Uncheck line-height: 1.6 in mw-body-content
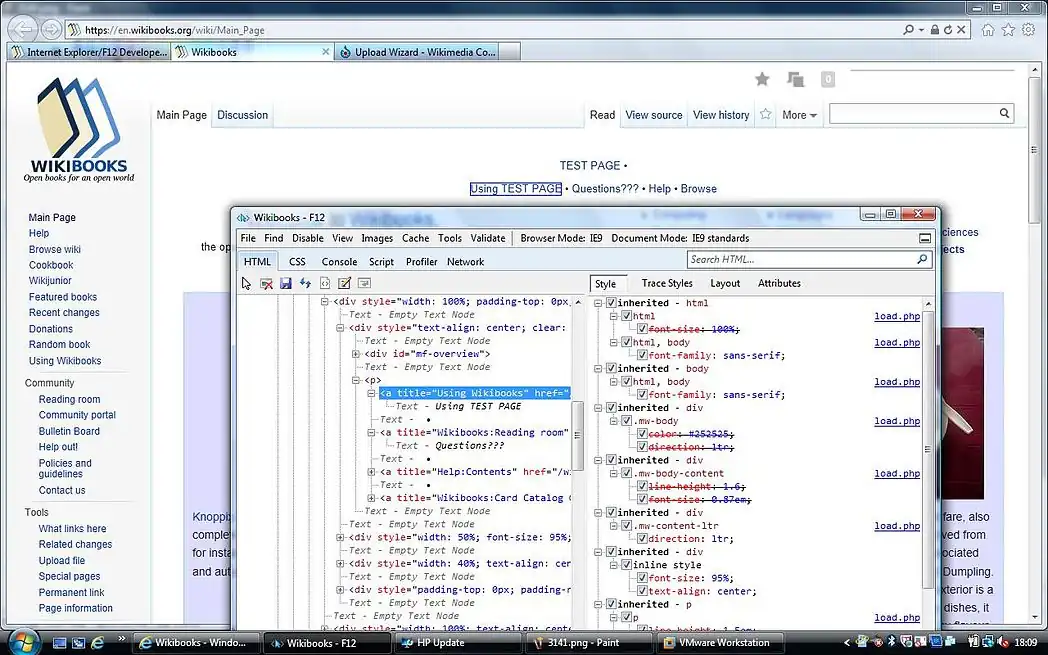Screen dimensions: 1048x655 [x=643, y=485]
